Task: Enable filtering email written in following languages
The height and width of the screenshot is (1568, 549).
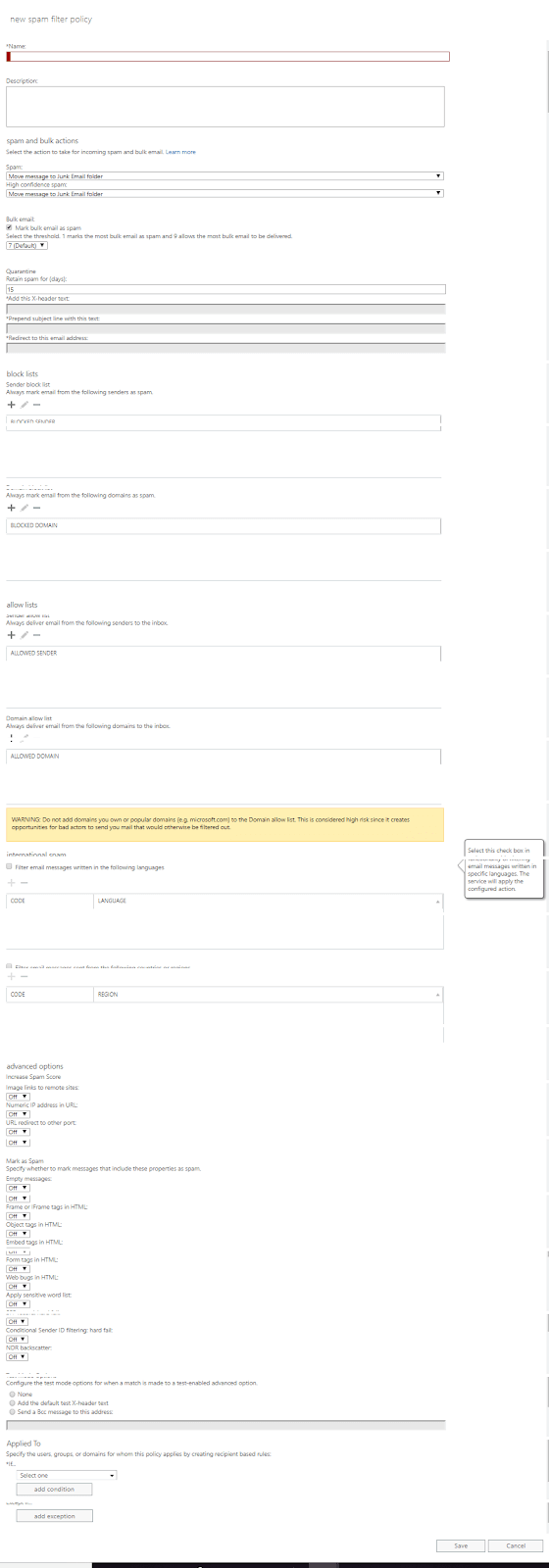Action: click(x=10, y=867)
